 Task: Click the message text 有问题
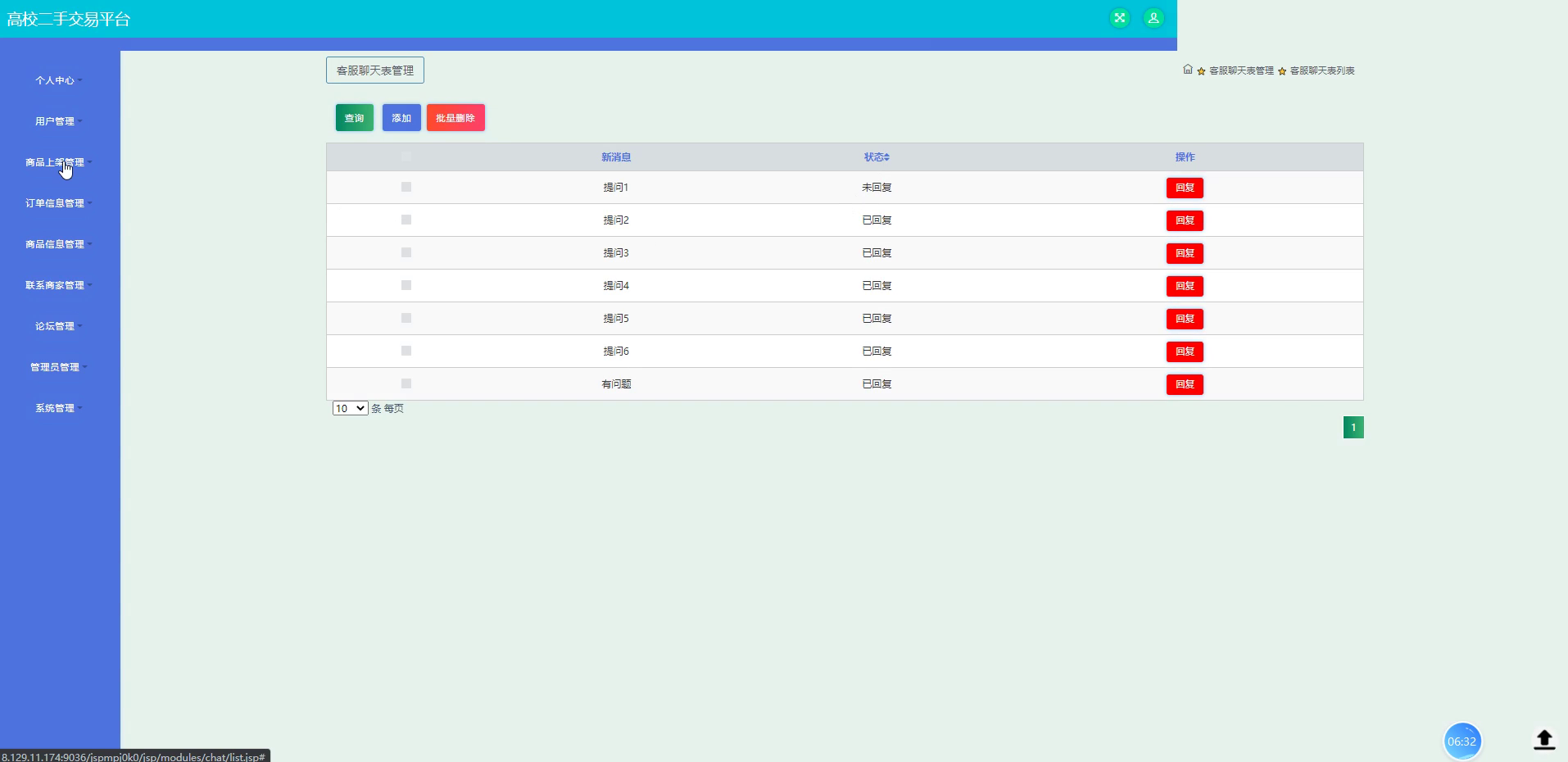coord(616,383)
